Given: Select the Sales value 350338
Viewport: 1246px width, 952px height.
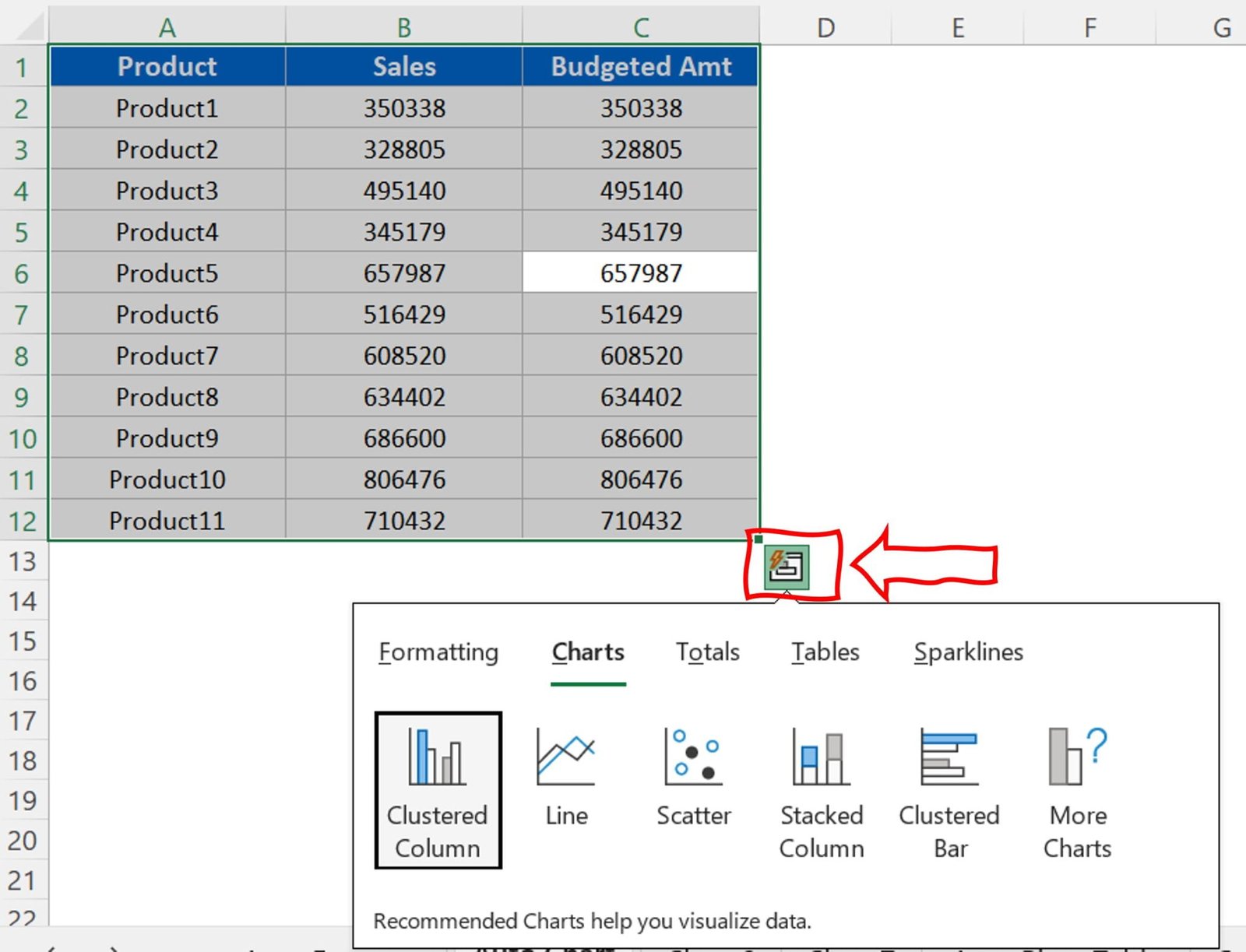Looking at the screenshot, I should tap(403, 108).
